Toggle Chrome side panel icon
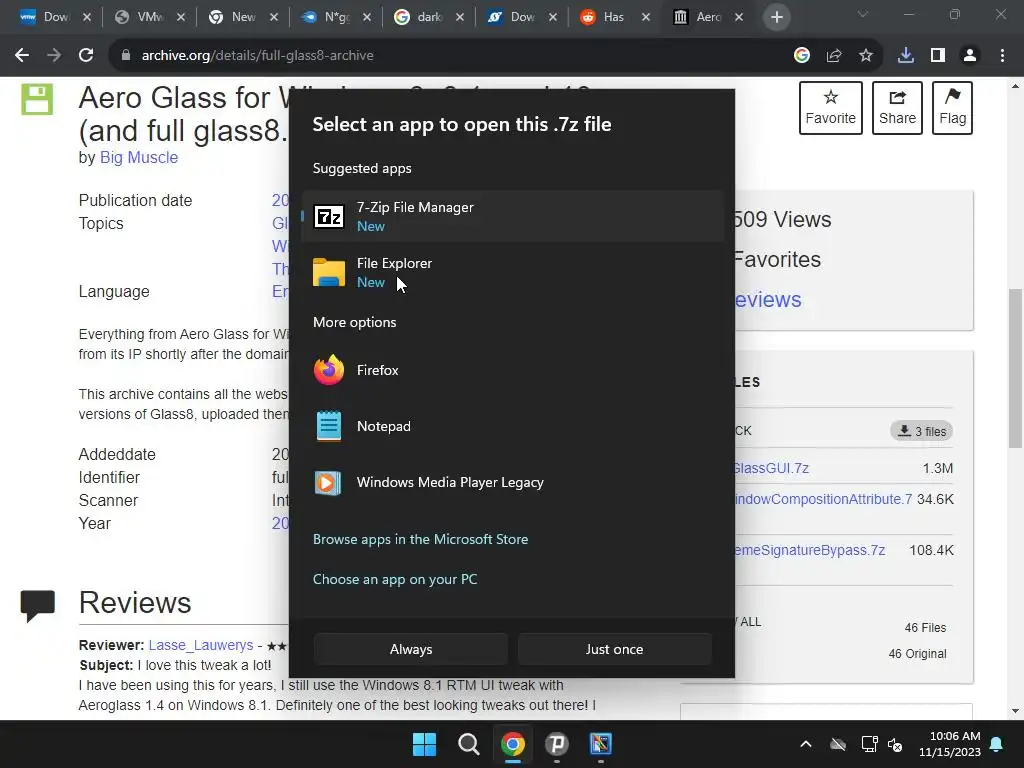Image resolution: width=1024 pixels, height=768 pixels. pyautogui.click(x=938, y=56)
